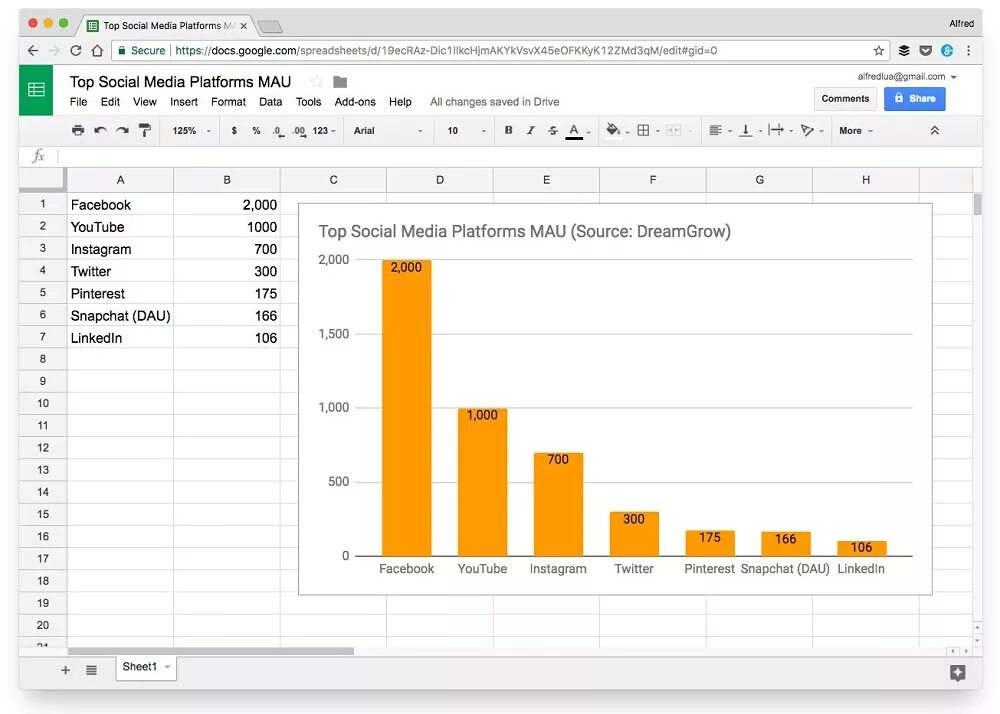
Task: Bookmark page with star in address bar
Action: tap(878, 50)
